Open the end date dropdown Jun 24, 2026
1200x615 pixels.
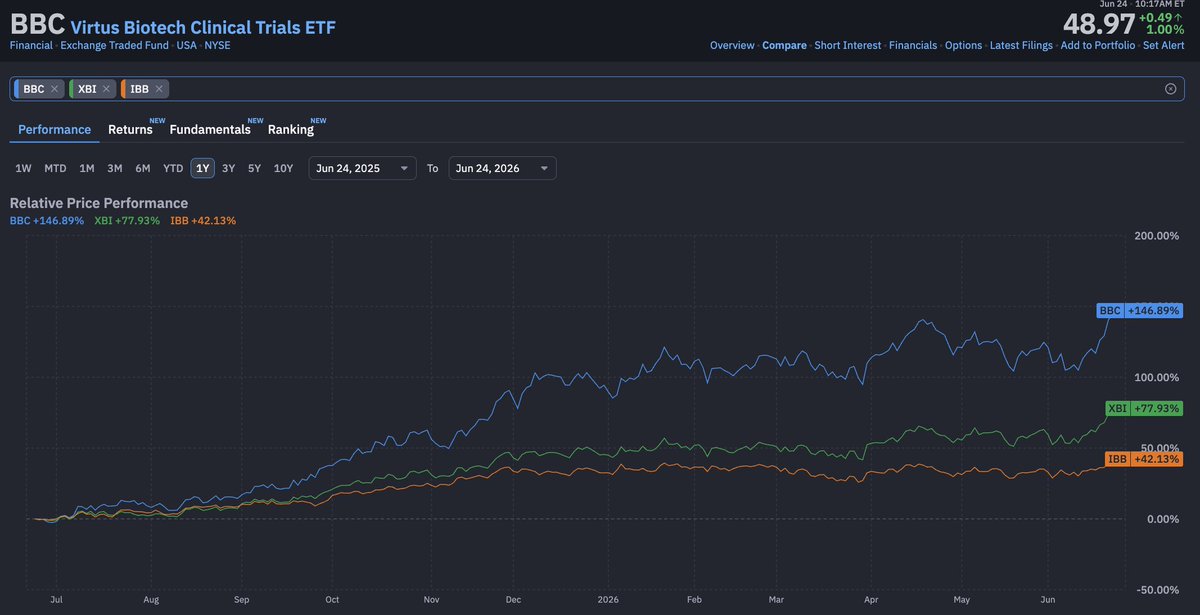(503, 168)
